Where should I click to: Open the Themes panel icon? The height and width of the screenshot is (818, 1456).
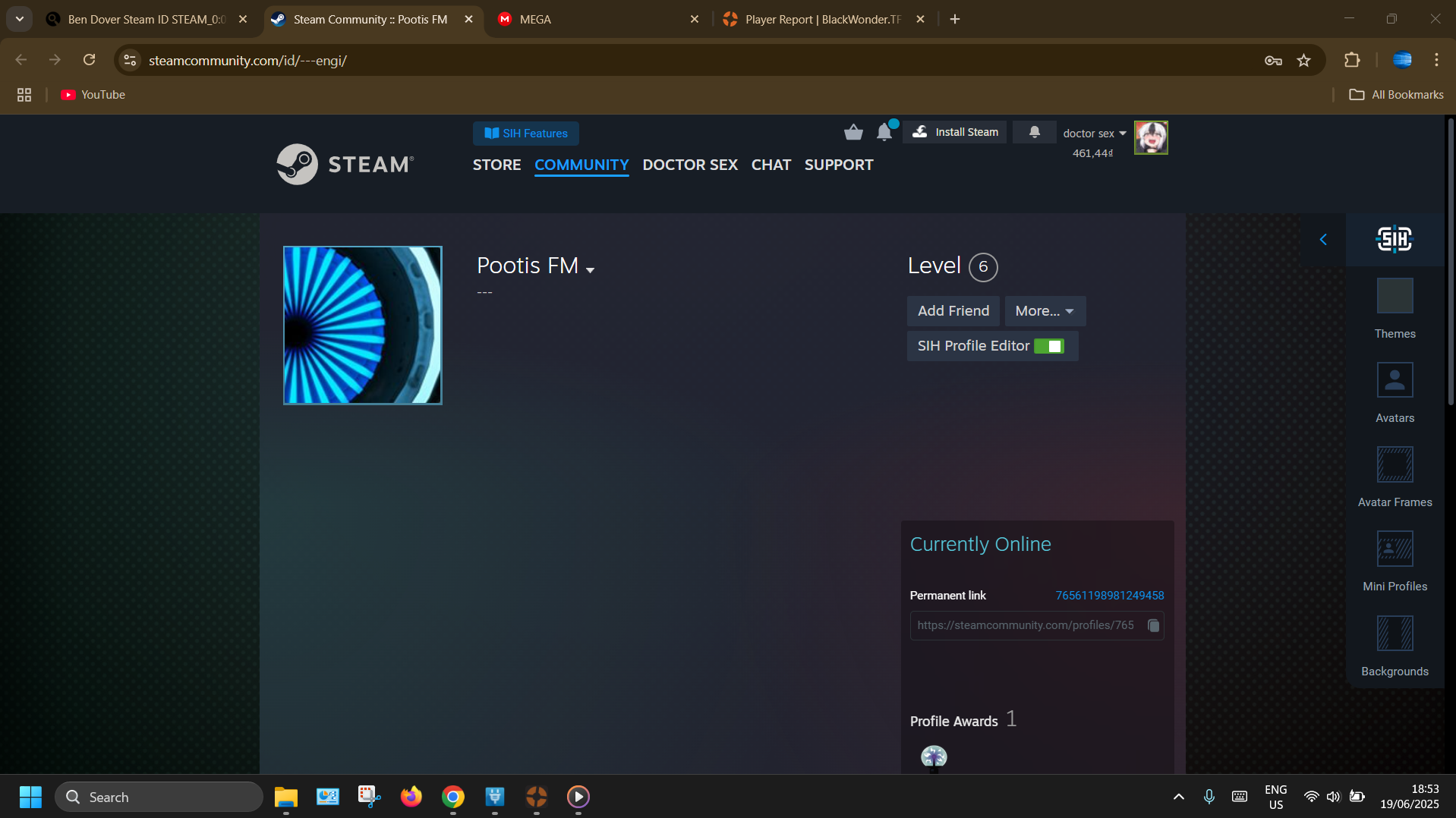point(1395,296)
